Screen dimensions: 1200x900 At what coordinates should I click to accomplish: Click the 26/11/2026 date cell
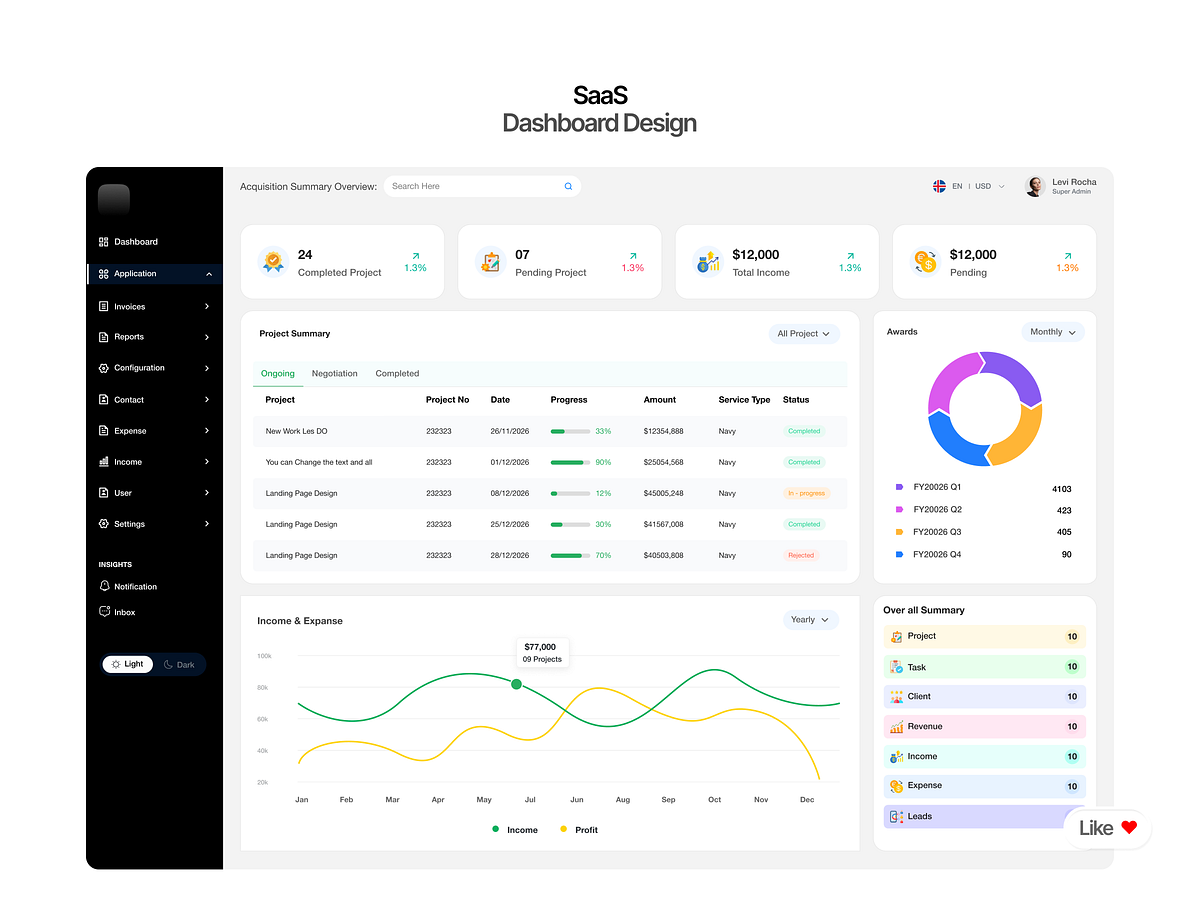coord(510,431)
